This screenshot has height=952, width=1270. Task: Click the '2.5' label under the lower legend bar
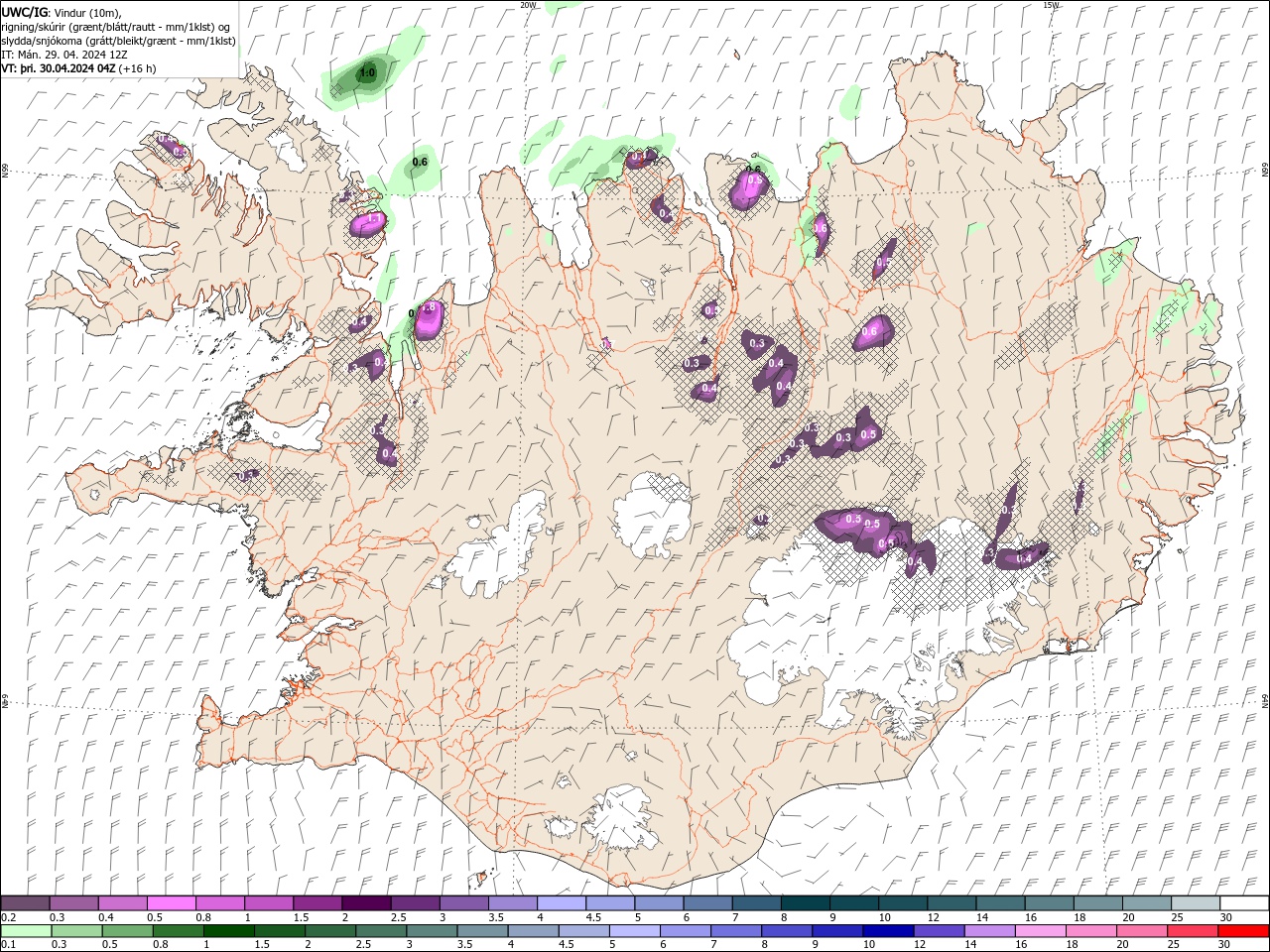coord(363,945)
